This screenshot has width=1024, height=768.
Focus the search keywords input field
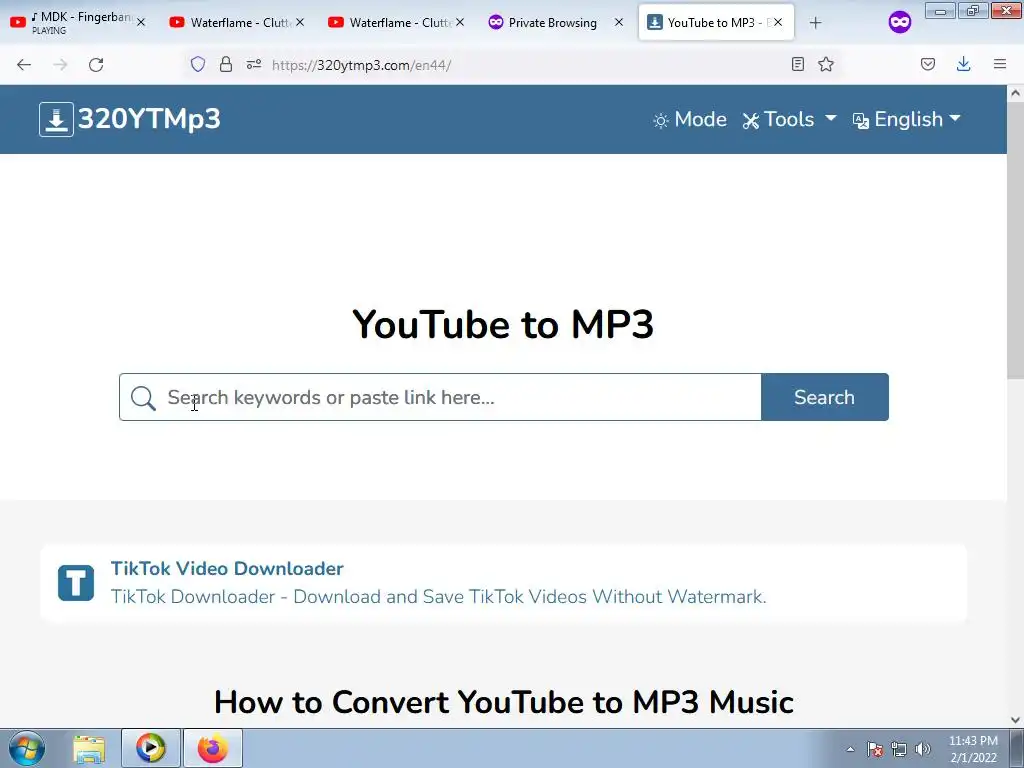pyautogui.click(x=440, y=397)
